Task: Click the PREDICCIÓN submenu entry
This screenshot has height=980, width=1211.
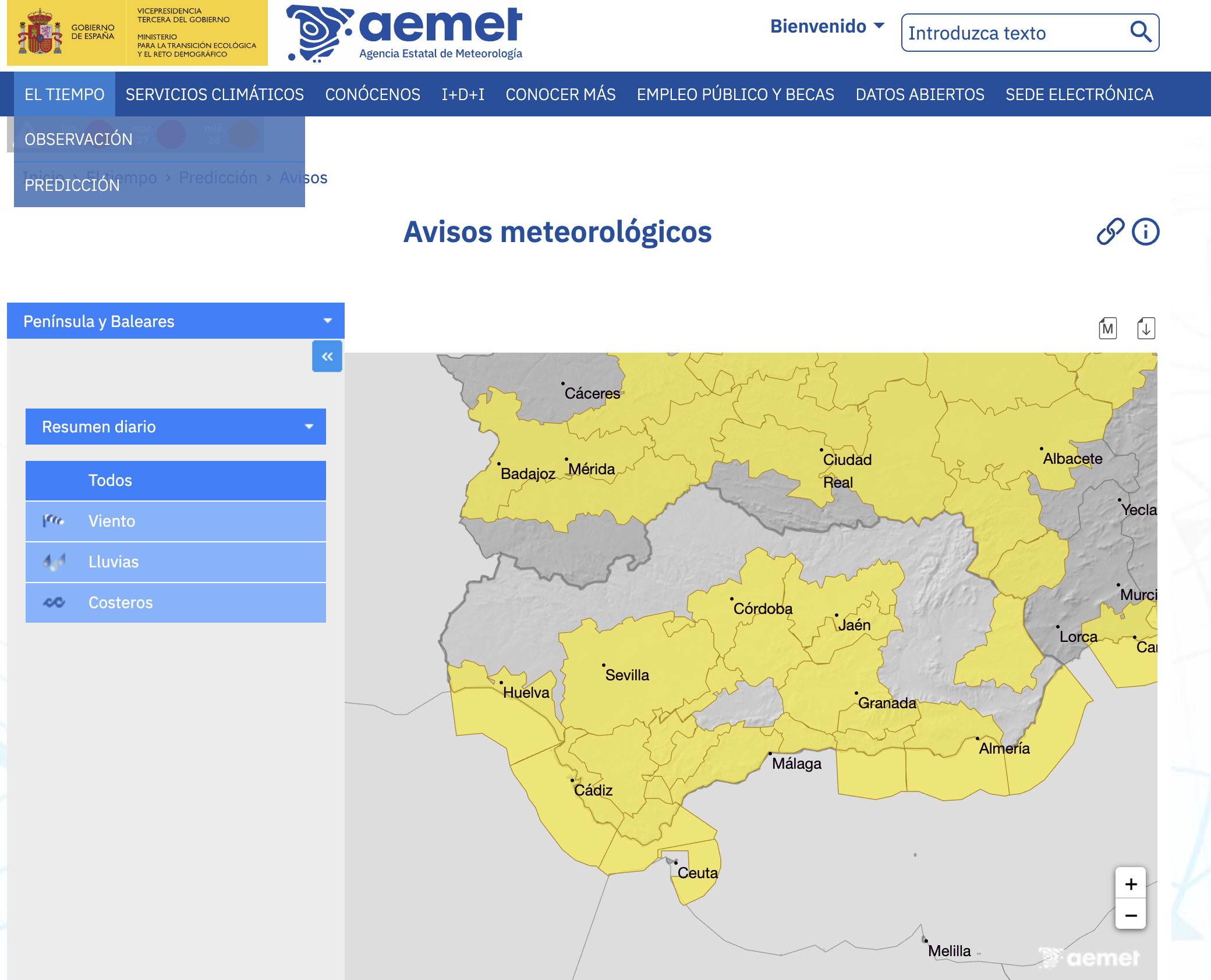Action: [x=72, y=185]
